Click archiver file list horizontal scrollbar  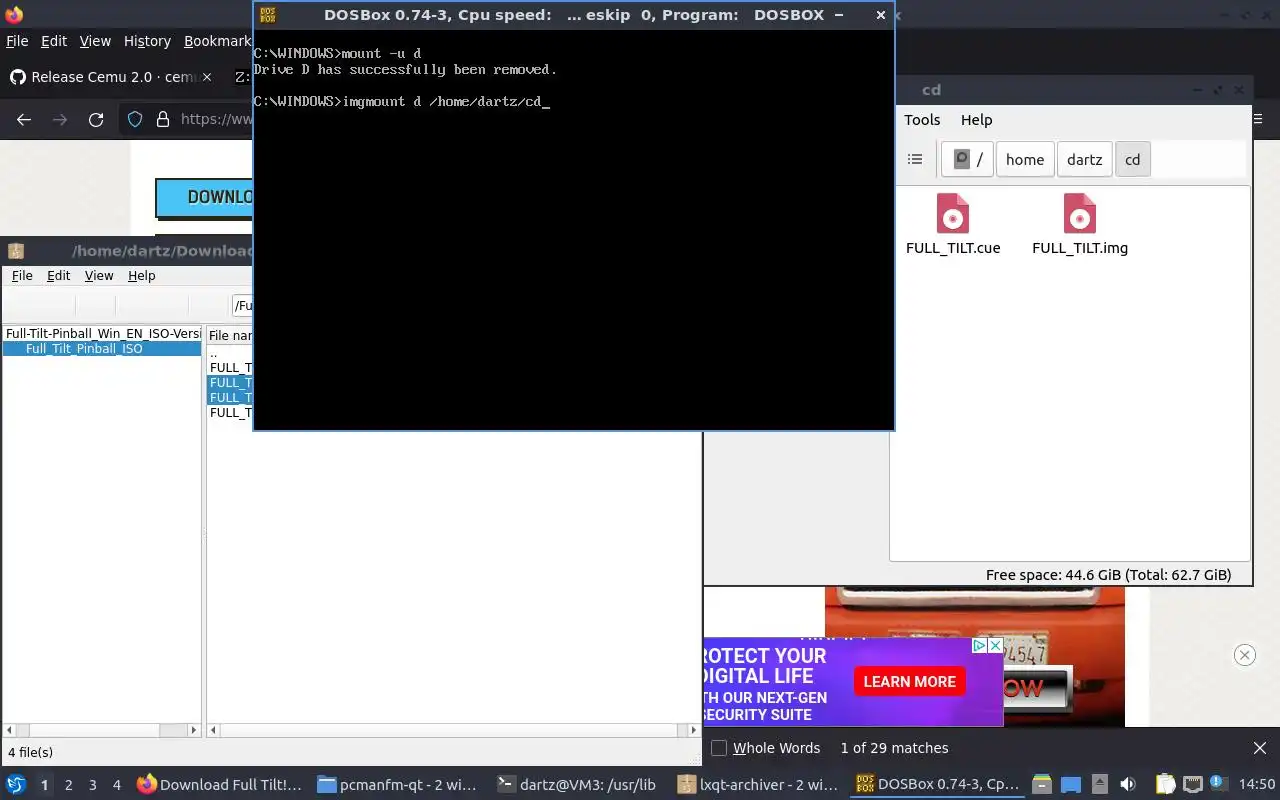(x=454, y=731)
